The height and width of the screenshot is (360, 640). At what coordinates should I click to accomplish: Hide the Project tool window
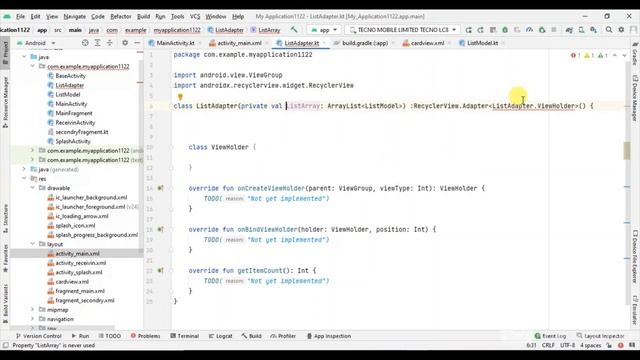(x=137, y=43)
